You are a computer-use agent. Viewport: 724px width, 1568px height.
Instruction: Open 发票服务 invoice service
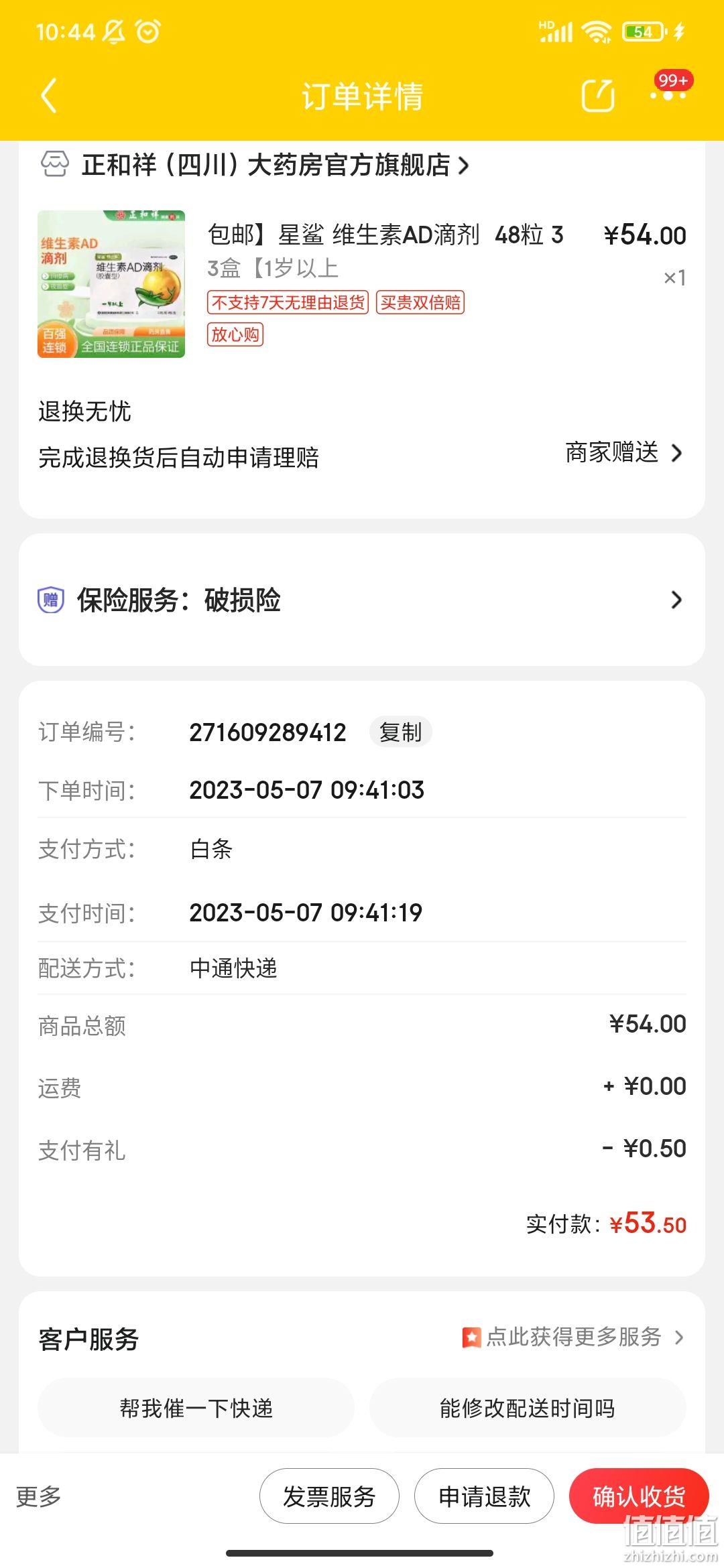click(329, 1496)
